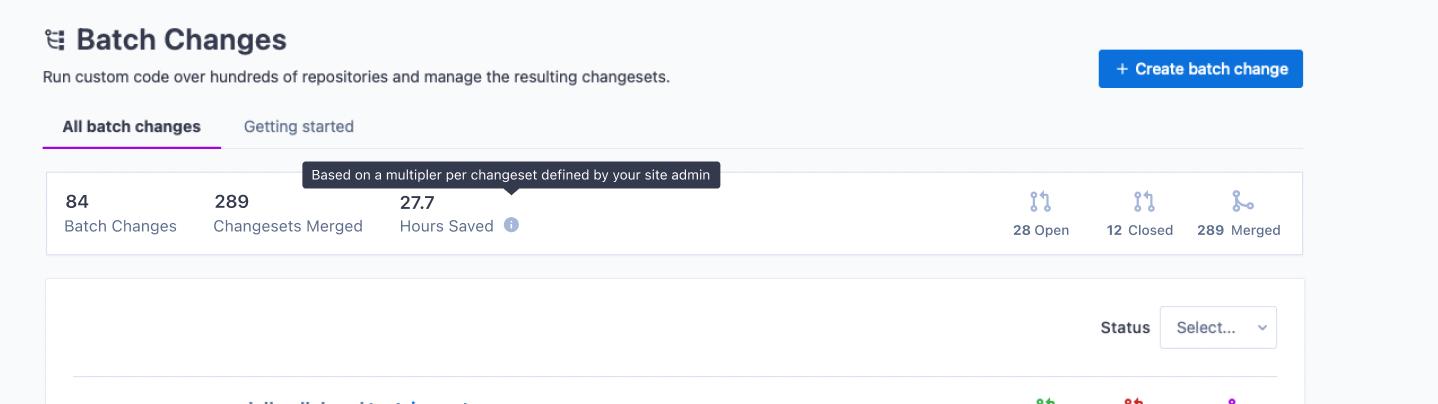Viewport: 1438px width, 404px height.
Task: Click the Hours Saved label text
Action: (446, 226)
